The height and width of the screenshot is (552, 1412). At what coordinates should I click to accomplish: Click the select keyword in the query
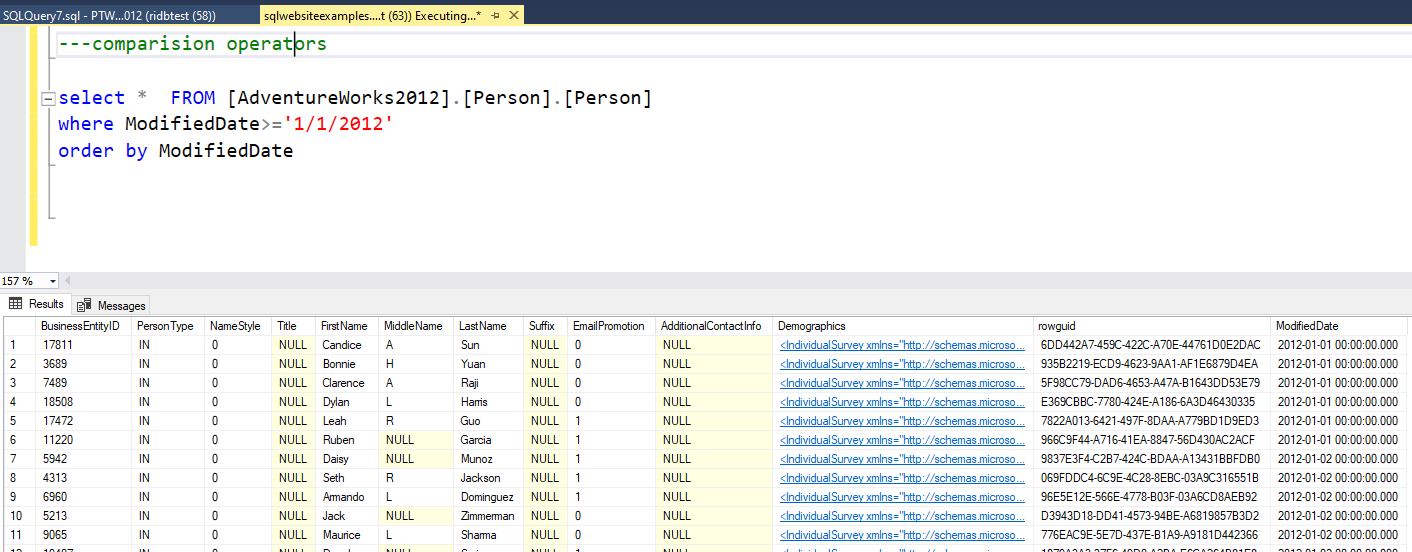(x=92, y=98)
